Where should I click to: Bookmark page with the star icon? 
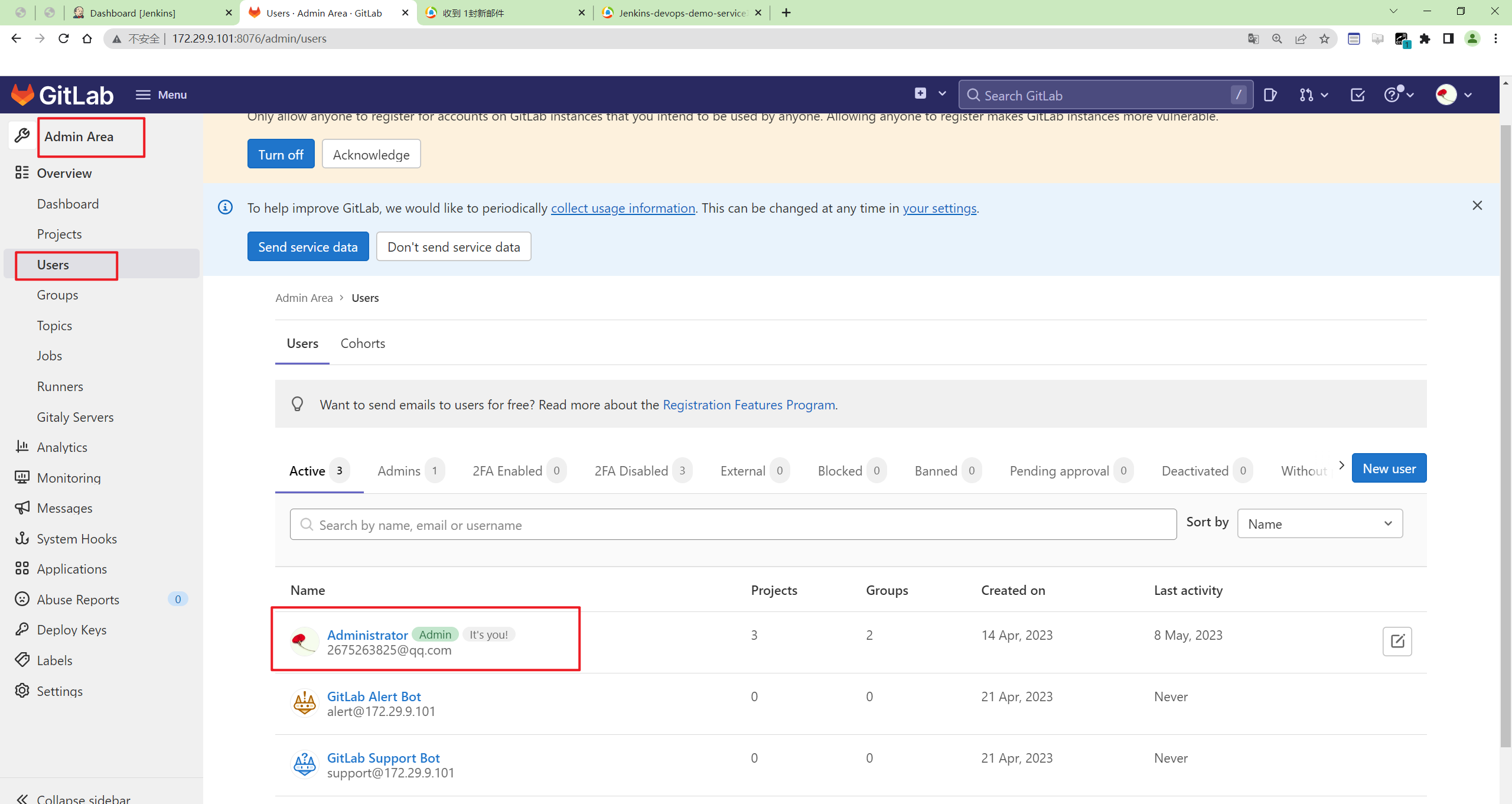tap(1324, 38)
